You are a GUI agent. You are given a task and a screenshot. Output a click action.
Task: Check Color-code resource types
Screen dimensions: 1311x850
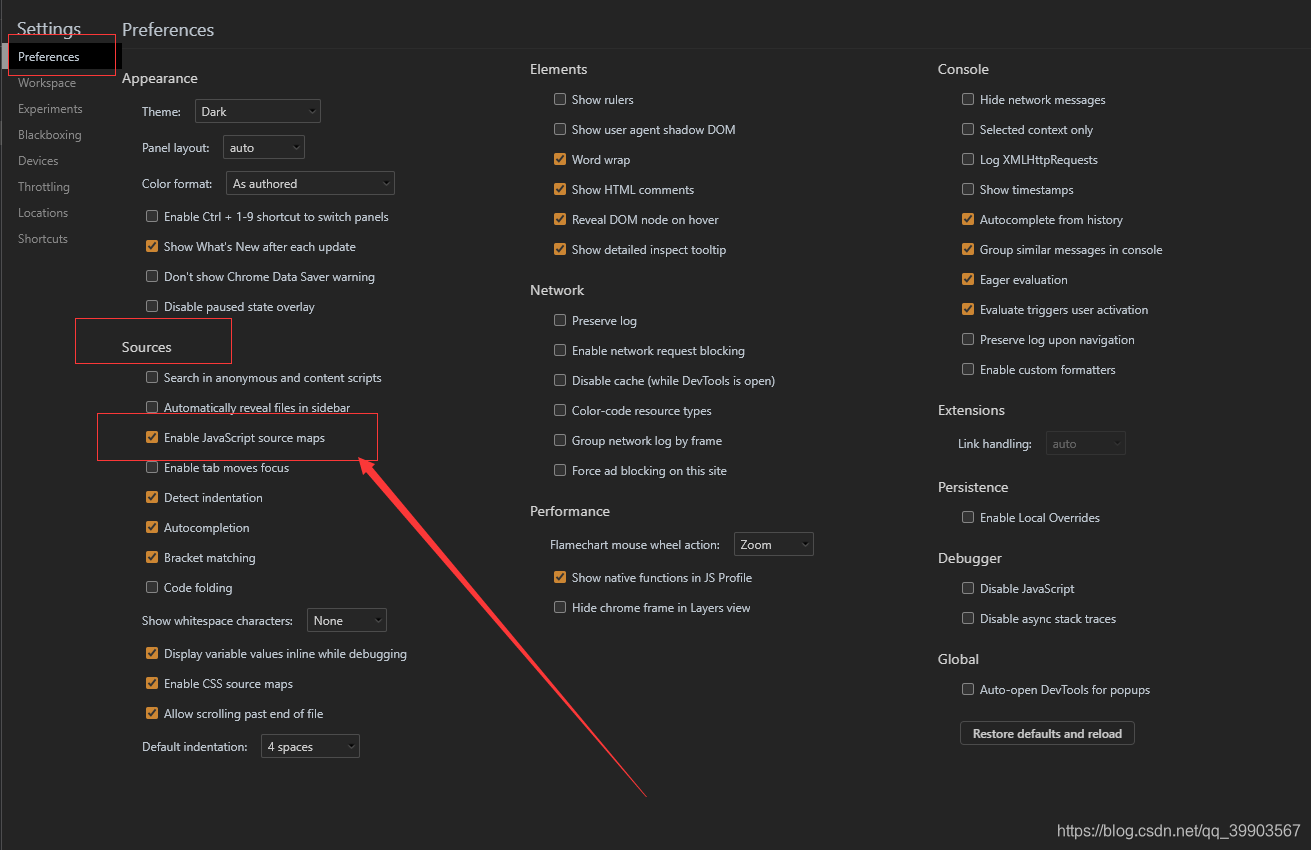560,410
